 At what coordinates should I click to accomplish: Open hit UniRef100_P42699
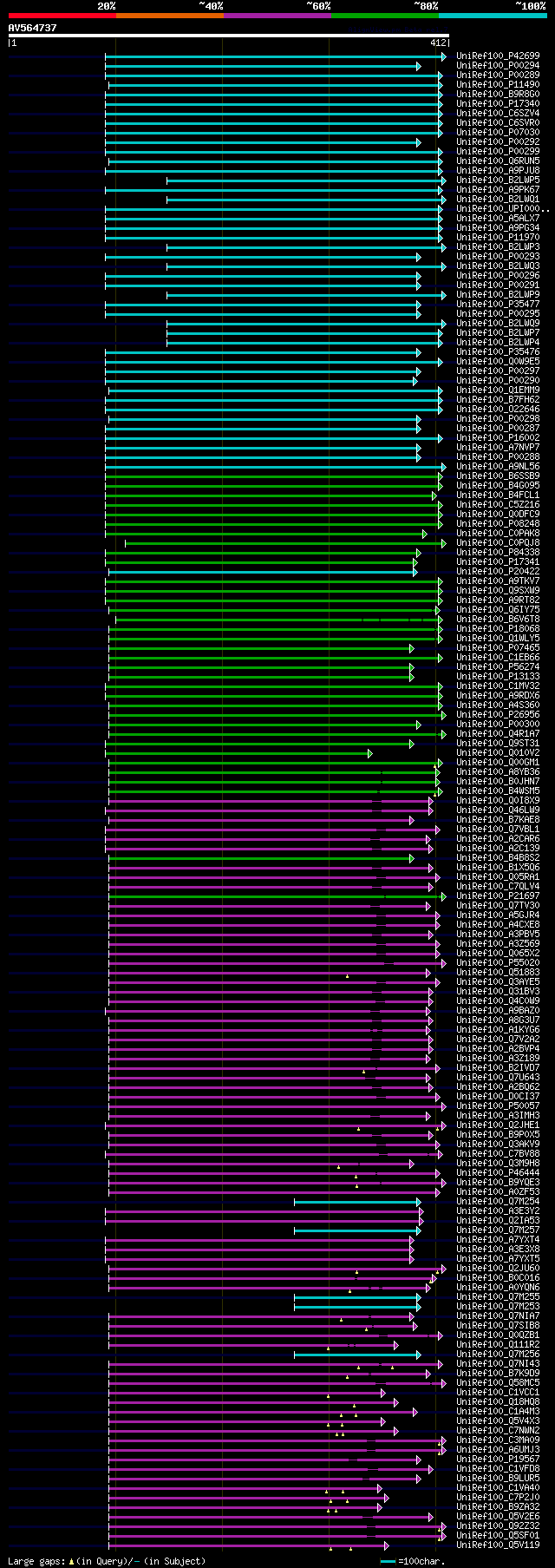coord(498,56)
